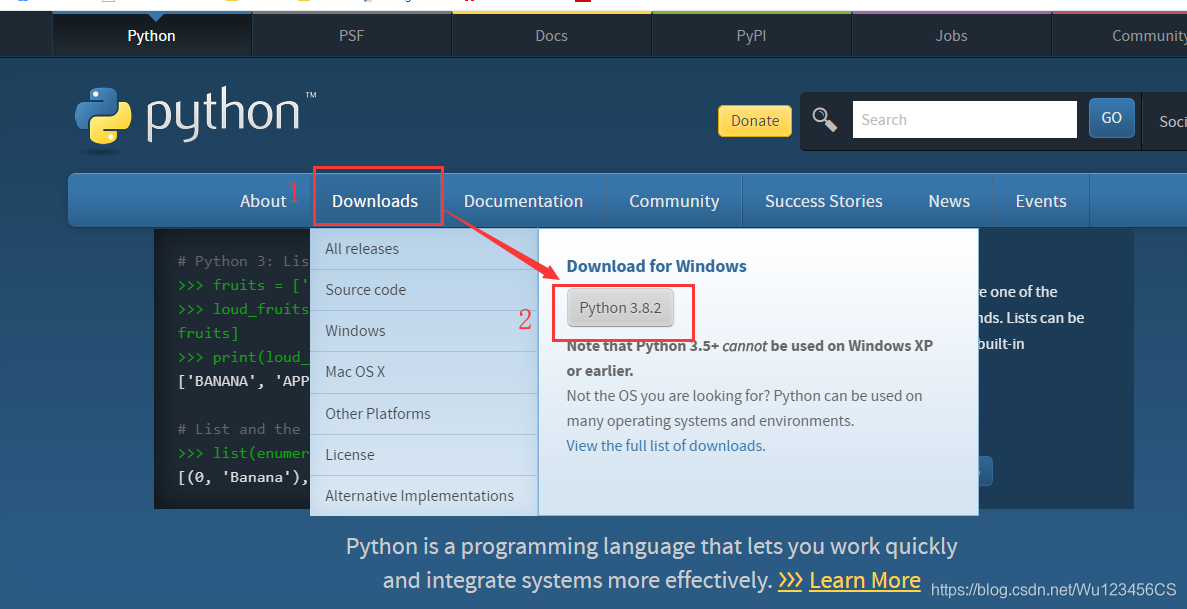Open the Community item in the main navigation

click(x=674, y=201)
